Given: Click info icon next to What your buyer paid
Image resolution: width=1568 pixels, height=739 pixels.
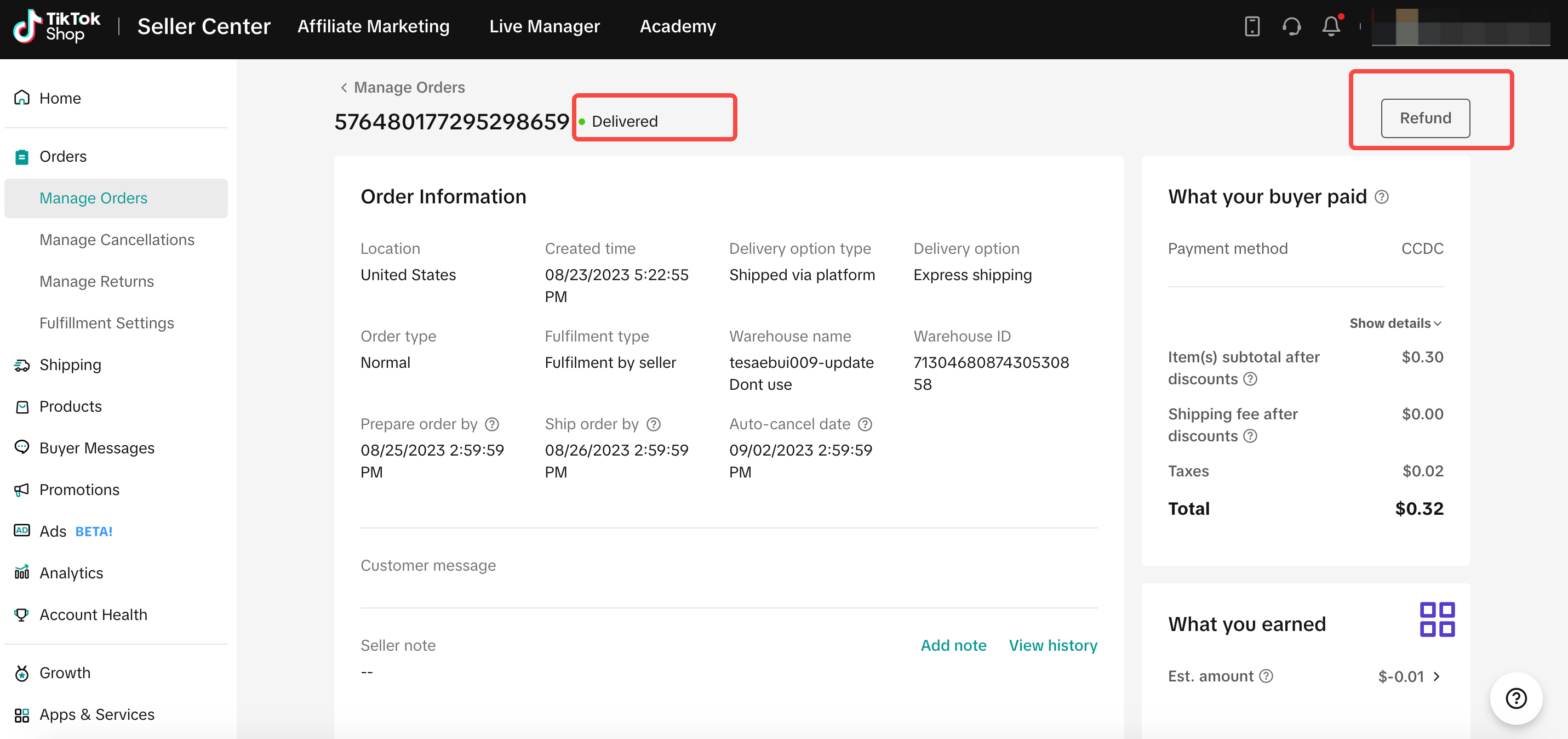Looking at the screenshot, I should coord(1382,197).
